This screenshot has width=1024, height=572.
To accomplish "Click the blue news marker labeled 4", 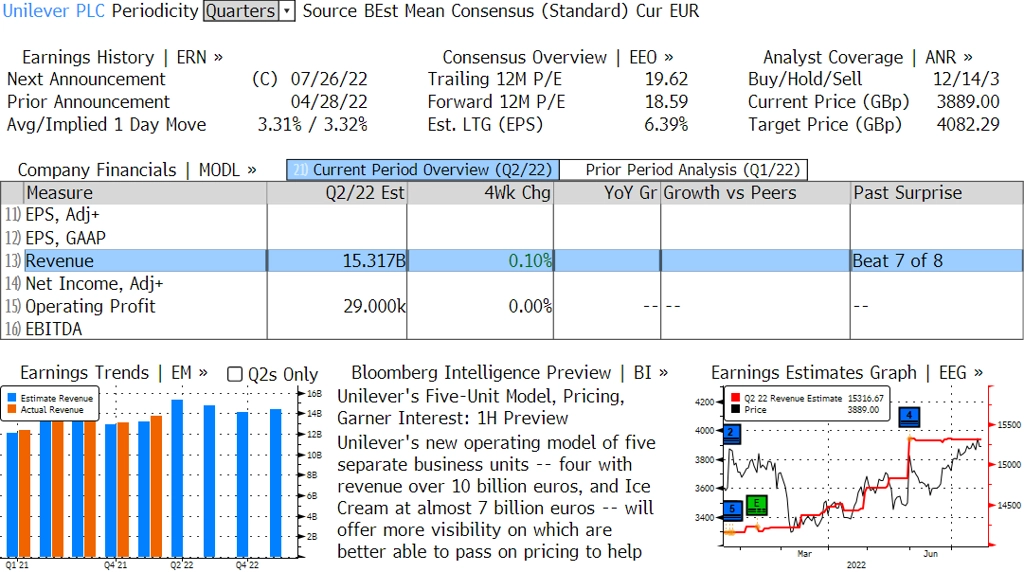I will [909, 416].
